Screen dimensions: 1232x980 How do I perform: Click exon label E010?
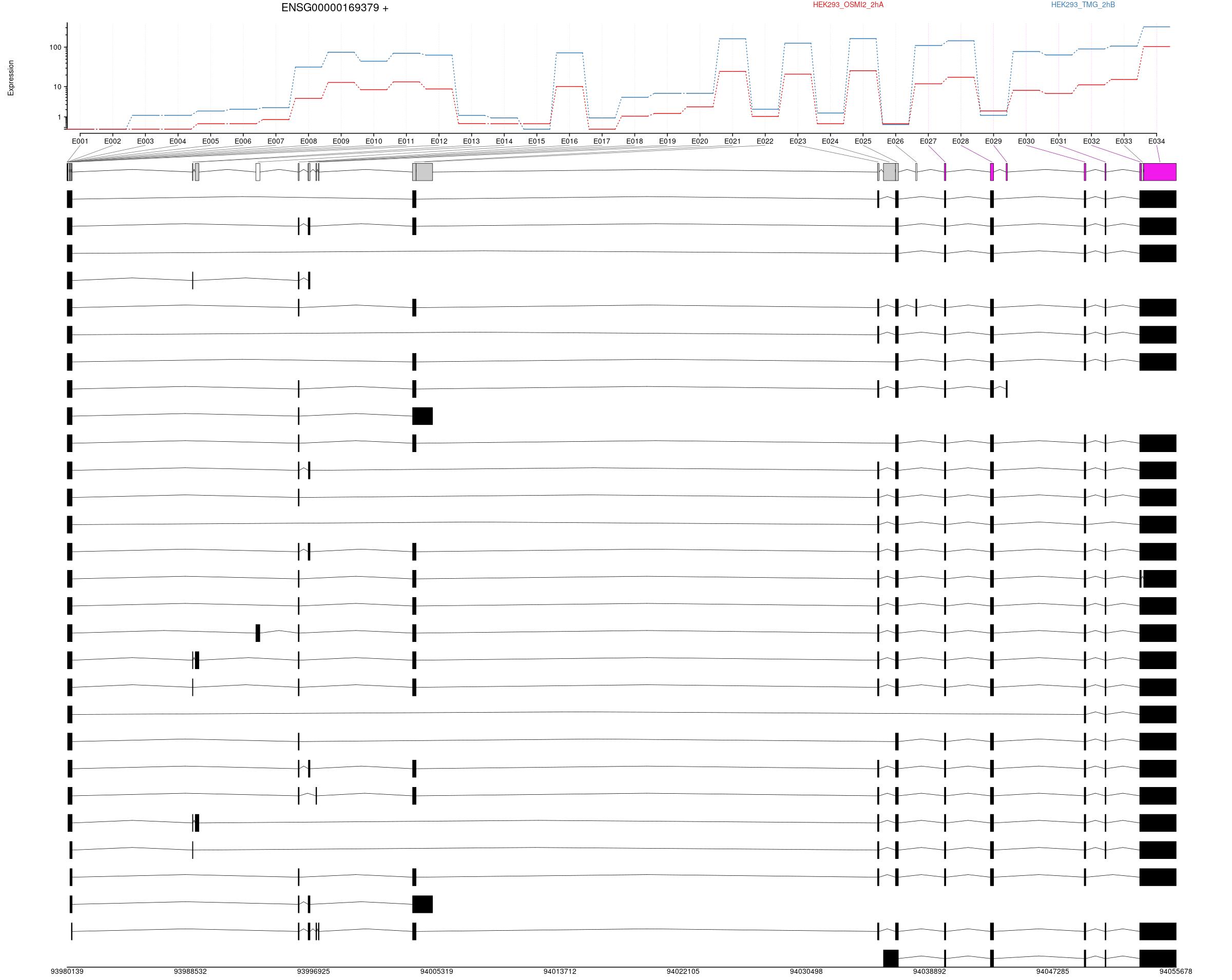pos(374,141)
